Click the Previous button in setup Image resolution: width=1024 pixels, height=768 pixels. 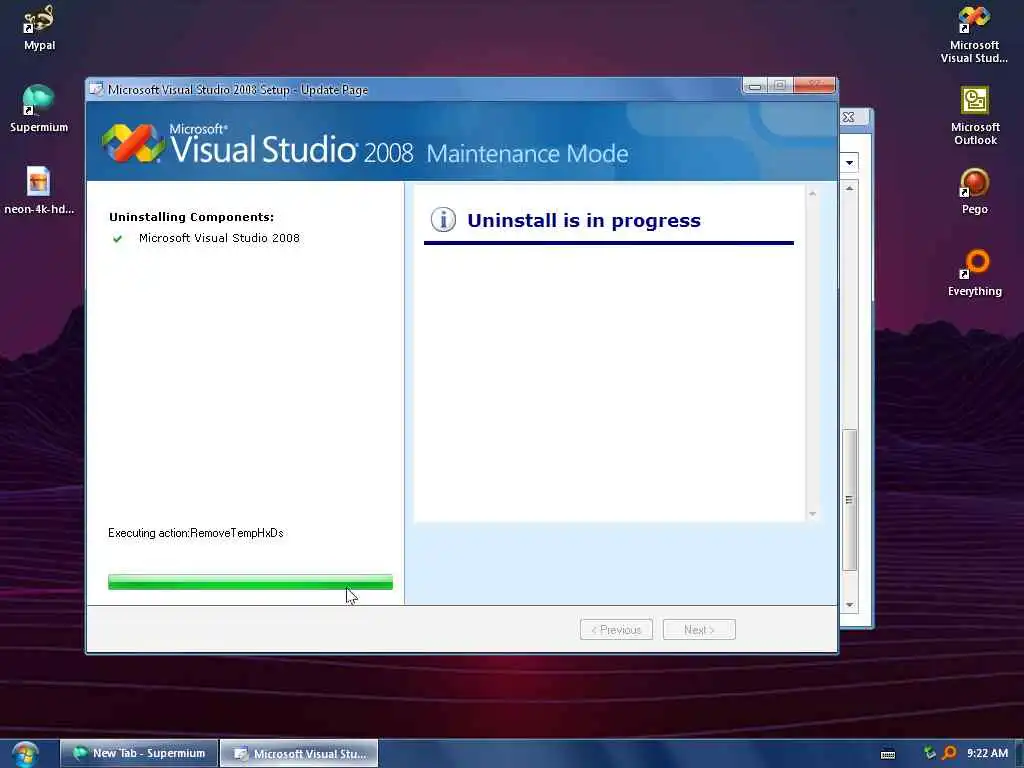616,630
